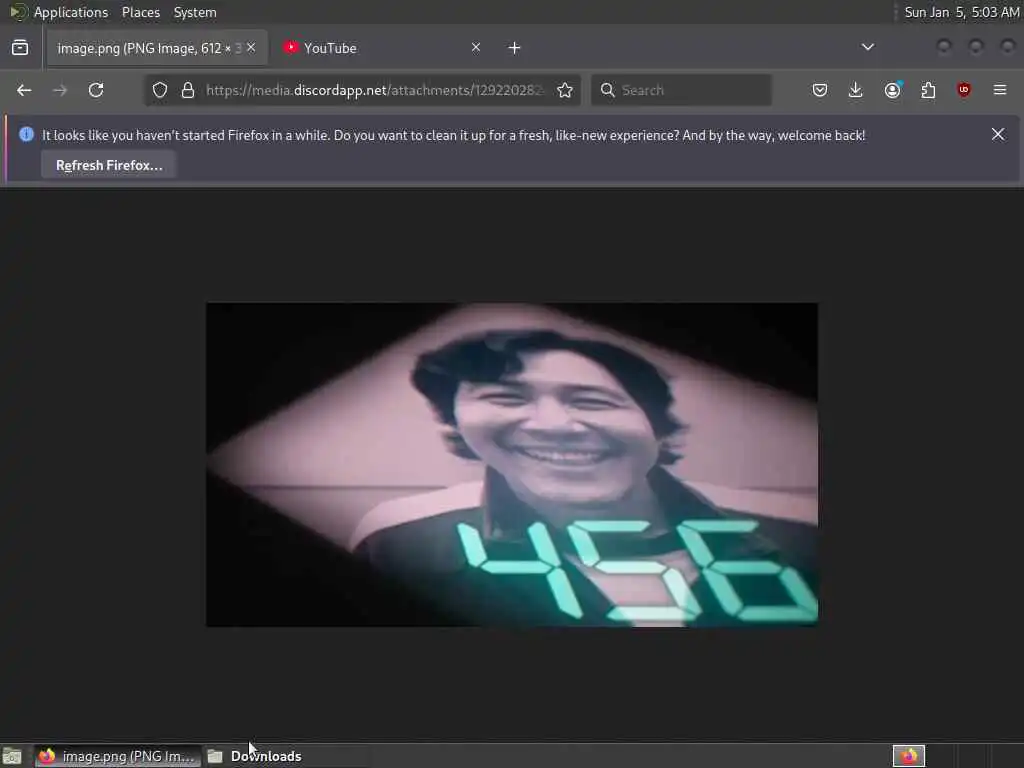Bookmark this page with the star icon
Viewport: 1024px width, 768px height.
click(x=565, y=90)
